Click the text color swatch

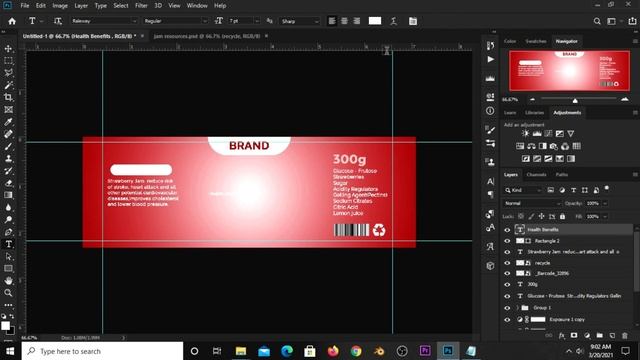(375, 21)
